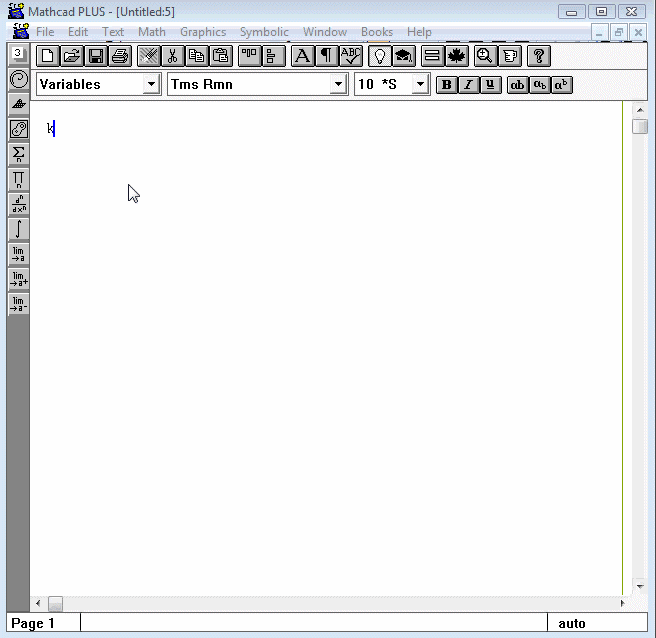Save worksheet using the floppy disk icon
Viewport: 656px width, 638px height.
coord(95,56)
